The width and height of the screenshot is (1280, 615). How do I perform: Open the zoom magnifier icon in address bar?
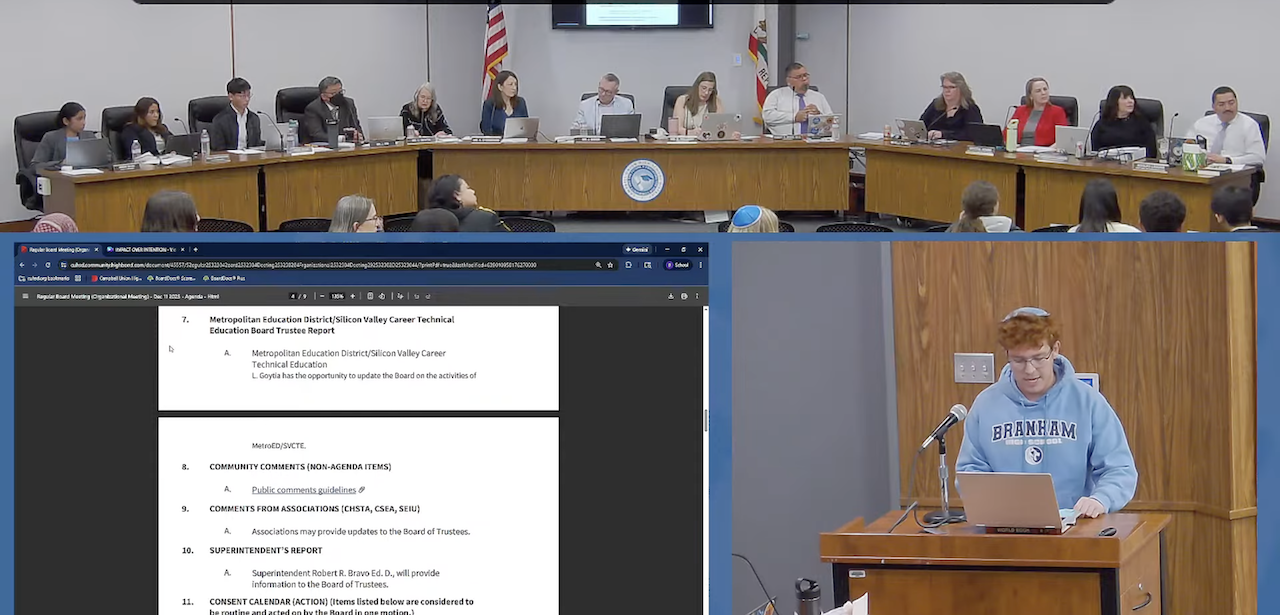pyautogui.click(x=598, y=265)
